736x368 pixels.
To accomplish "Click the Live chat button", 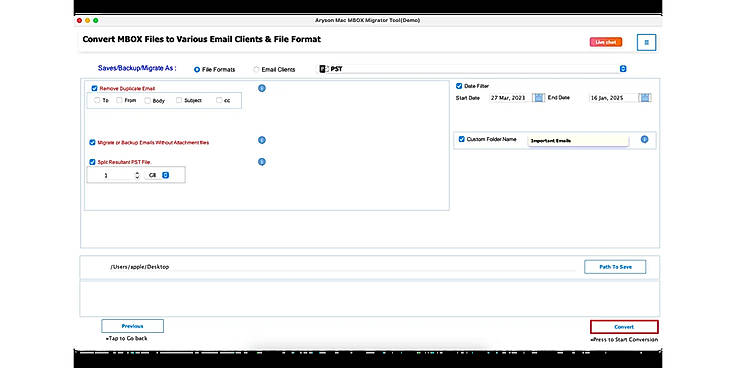I will pyautogui.click(x=606, y=42).
